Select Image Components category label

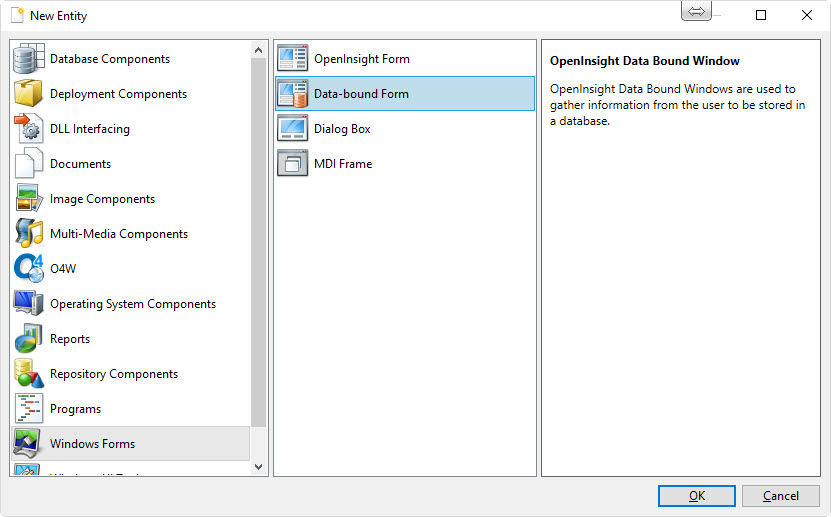(x=102, y=199)
